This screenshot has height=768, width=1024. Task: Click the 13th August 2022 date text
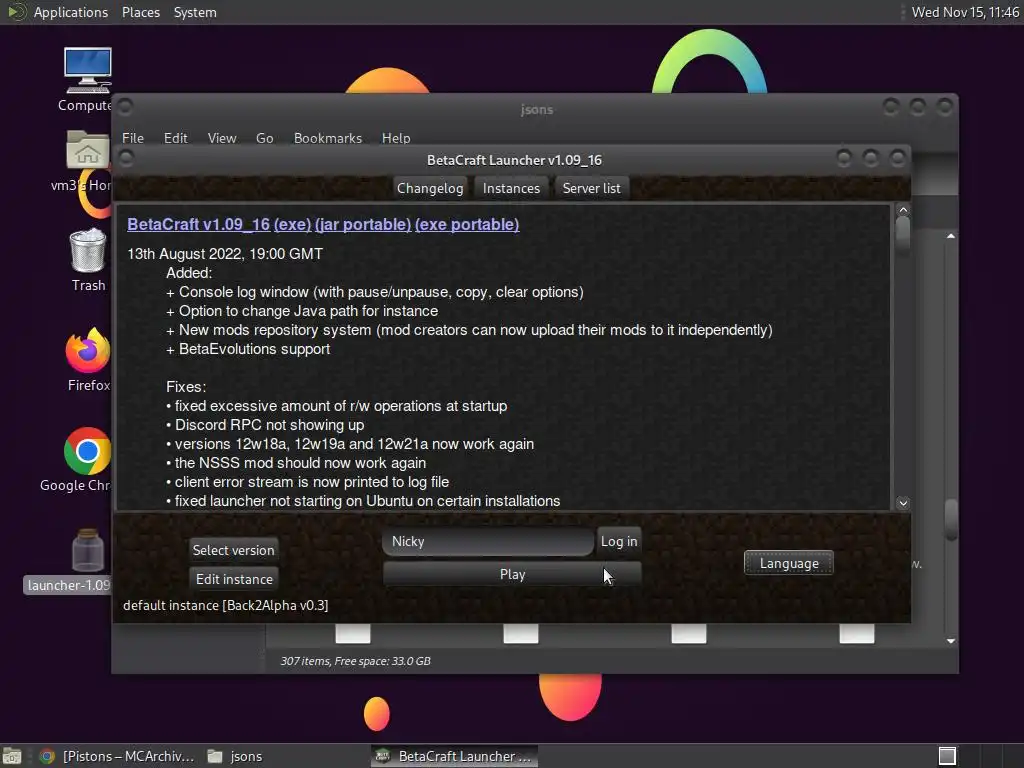click(x=225, y=254)
